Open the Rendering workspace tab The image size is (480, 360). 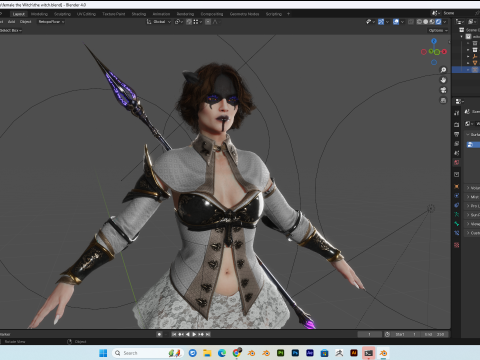pyautogui.click(x=185, y=14)
